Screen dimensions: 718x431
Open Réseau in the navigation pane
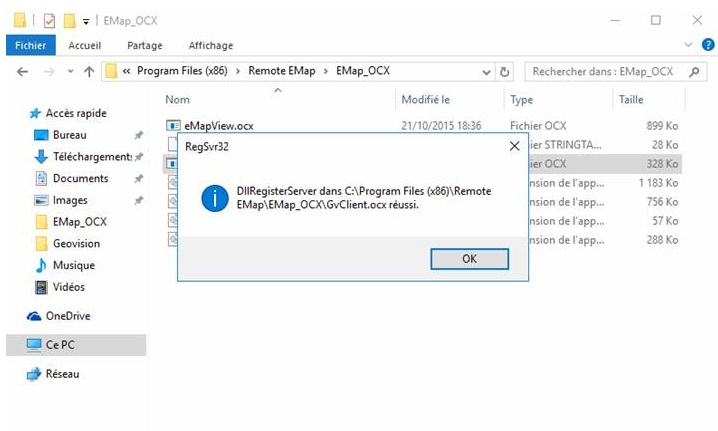[x=62, y=374]
